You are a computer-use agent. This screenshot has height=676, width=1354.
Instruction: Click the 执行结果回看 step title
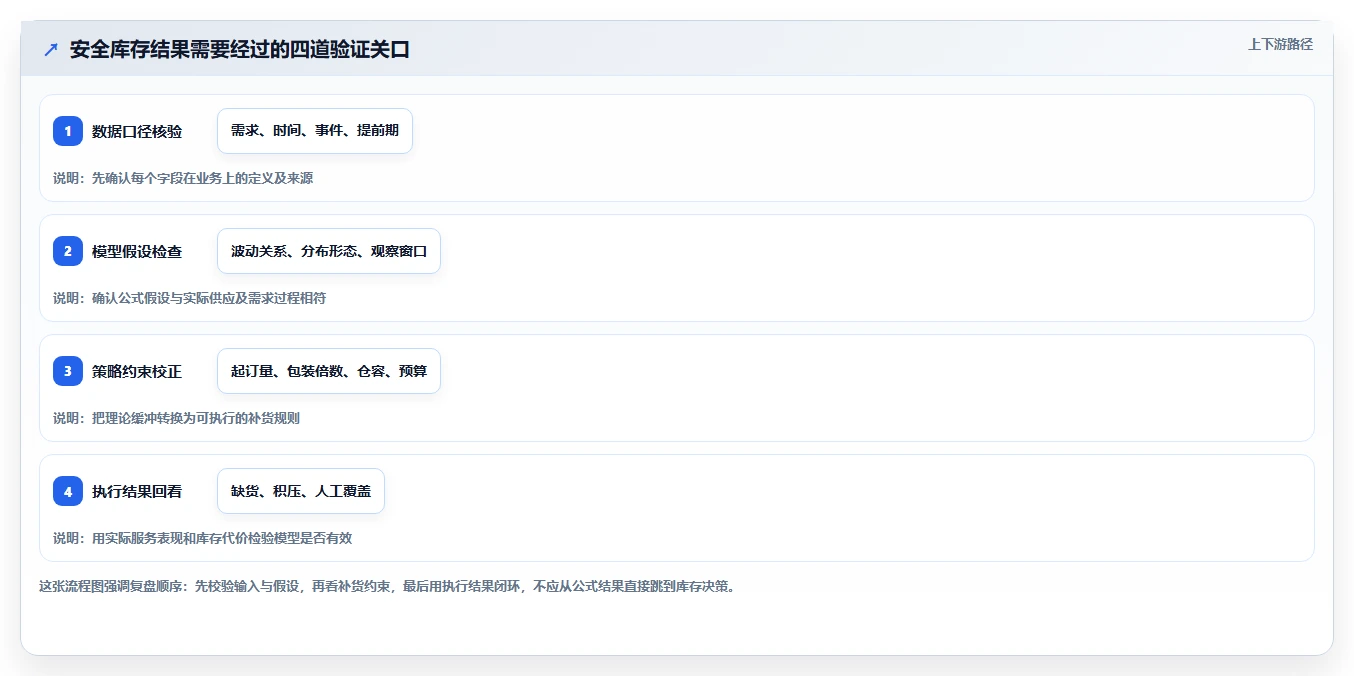[x=137, y=491]
